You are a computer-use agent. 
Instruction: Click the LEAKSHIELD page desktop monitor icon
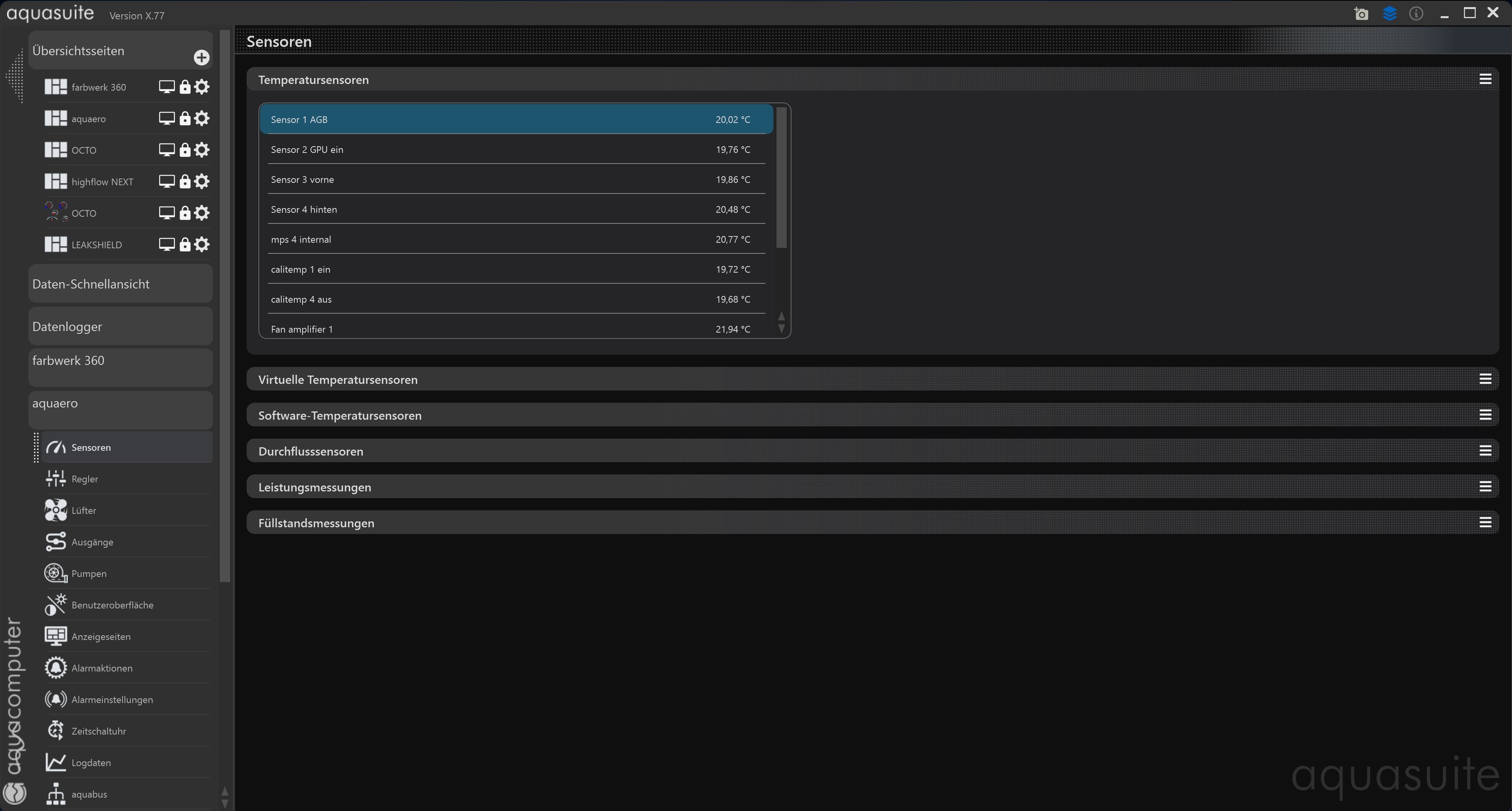[x=167, y=244]
